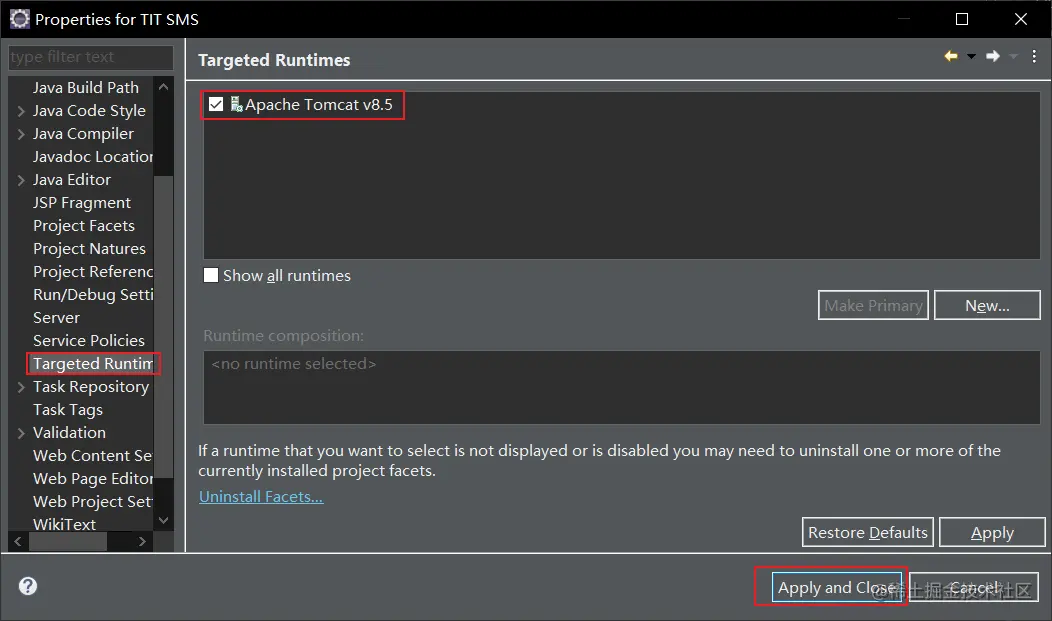This screenshot has height=621, width=1052.
Task: Click the Cancel button
Action: pyautogui.click(x=974, y=587)
